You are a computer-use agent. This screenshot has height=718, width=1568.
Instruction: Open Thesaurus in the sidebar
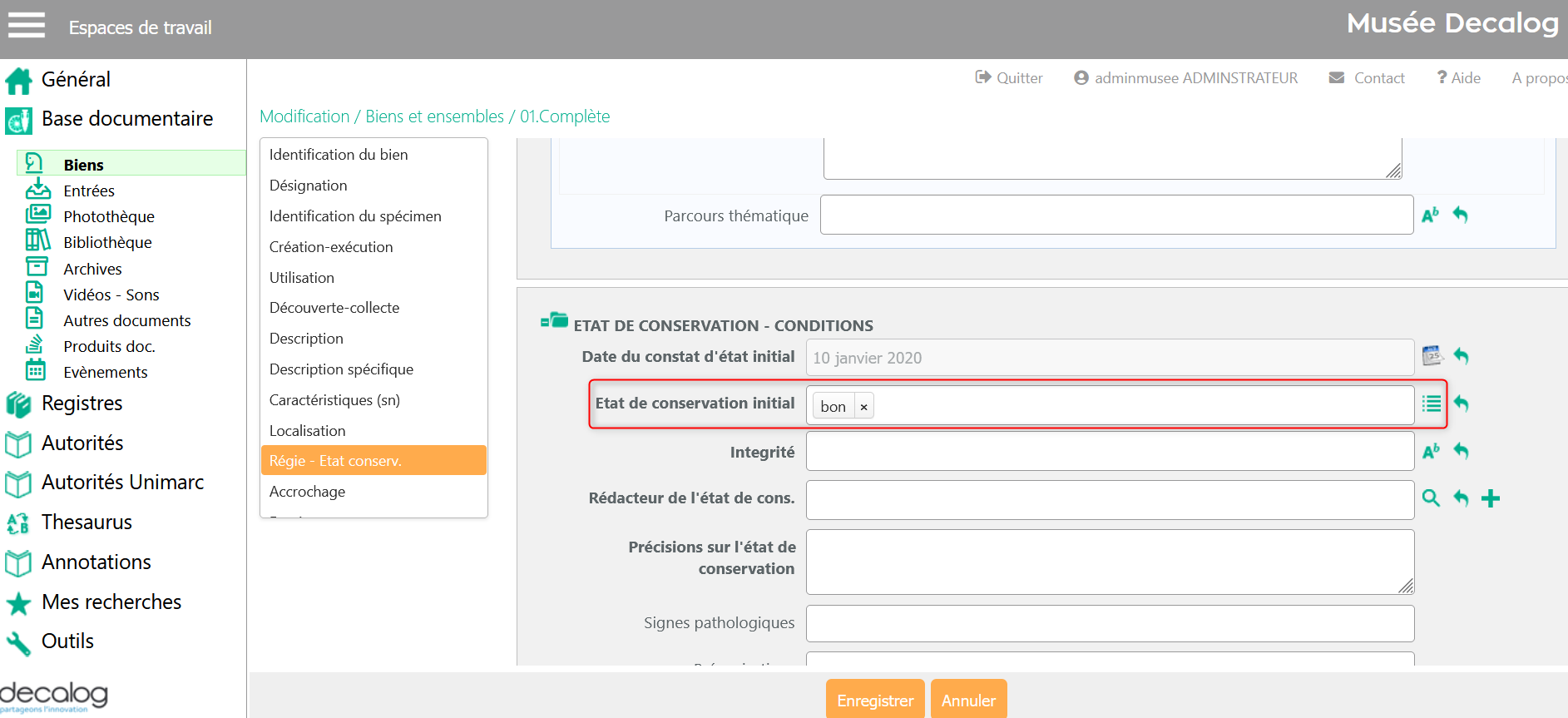pyautogui.click(x=87, y=522)
